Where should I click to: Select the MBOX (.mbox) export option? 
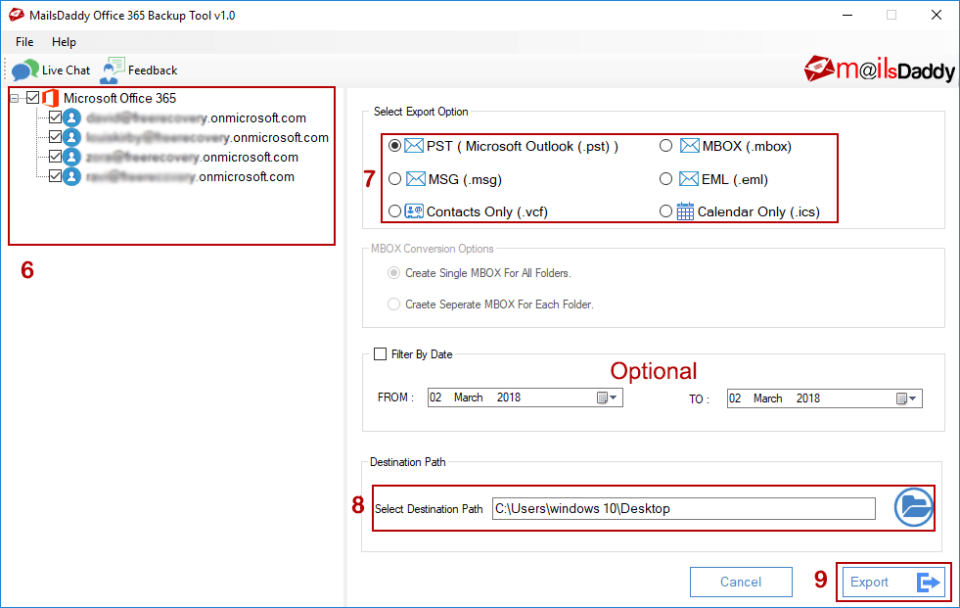[666, 145]
